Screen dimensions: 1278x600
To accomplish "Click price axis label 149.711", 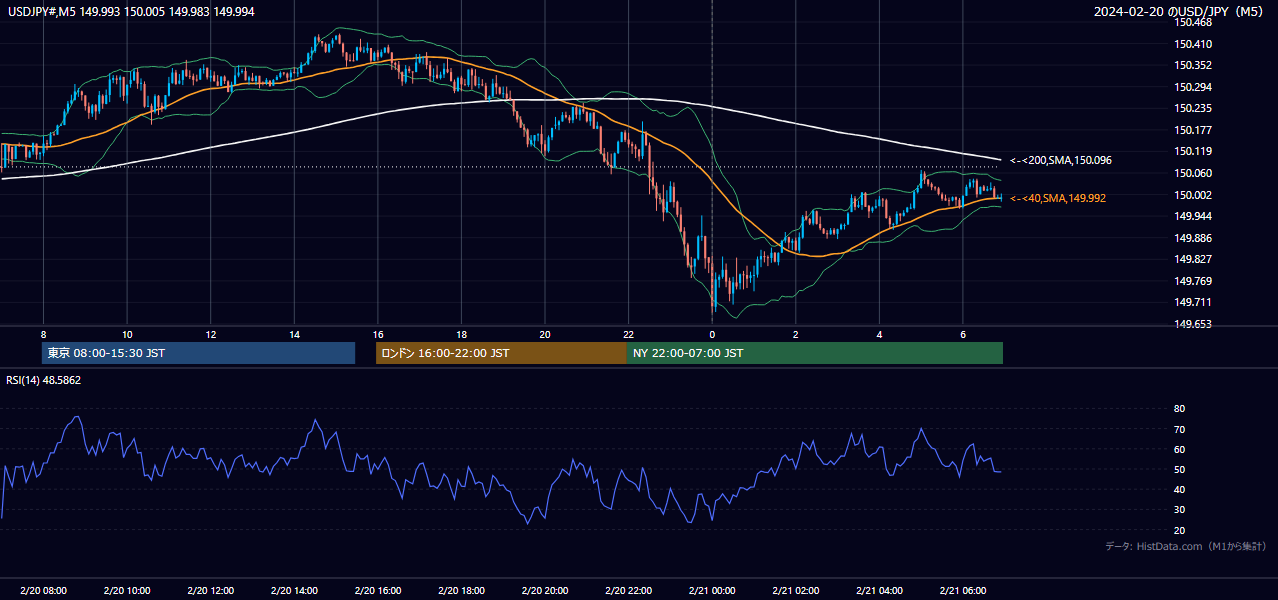I will point(1193,302).
